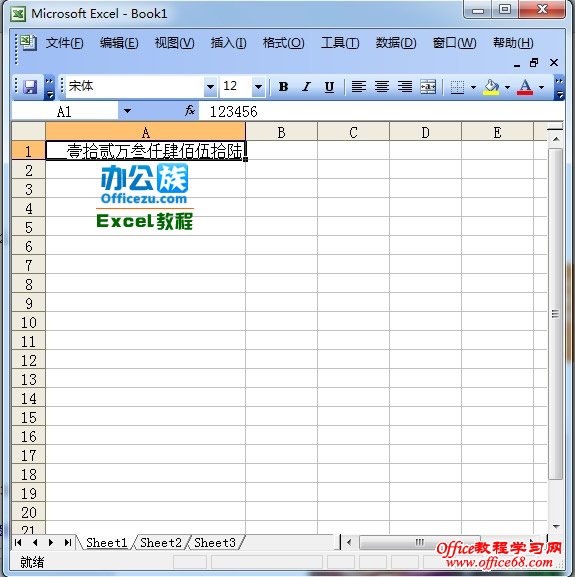Go to next sheet tab arrow

tap(51, 542)
